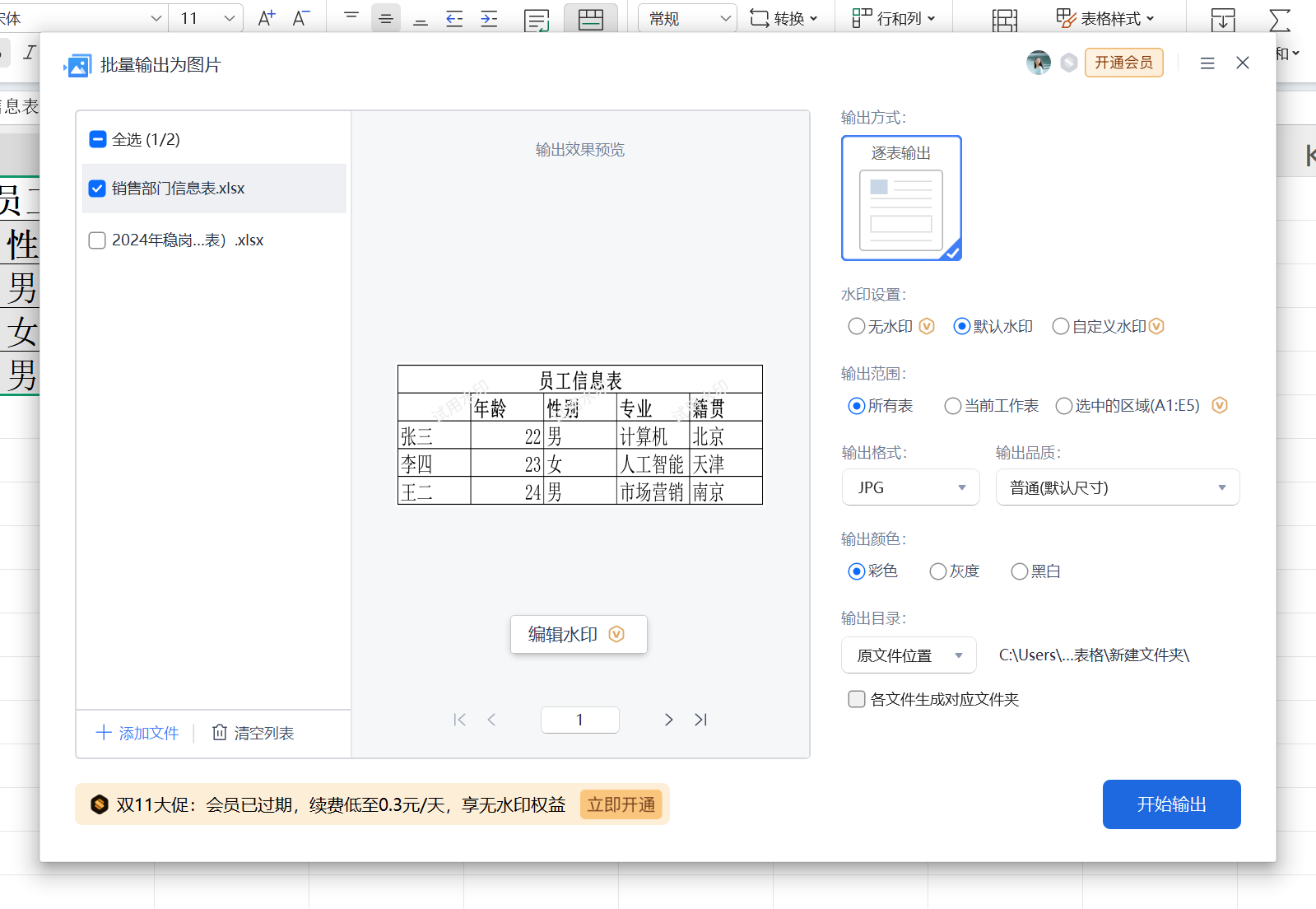Viewport: 1316px width, 909px height.
Task: Go to last preview page
Action: (700, 720)
